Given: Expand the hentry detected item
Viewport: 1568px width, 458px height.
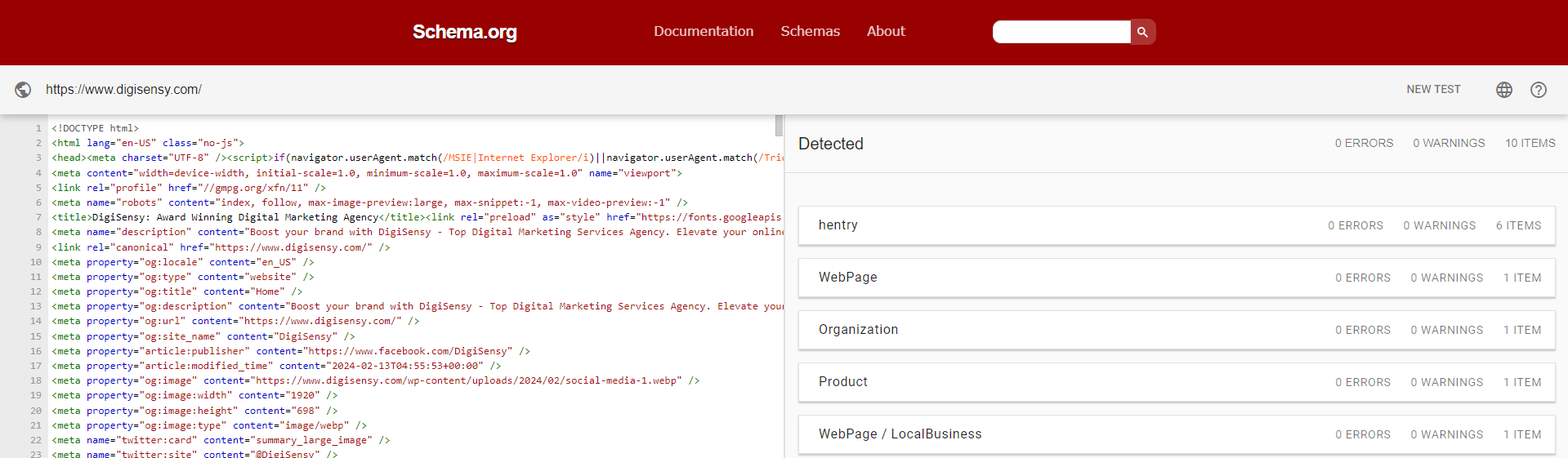Looking at the screenshot, I should [x=1177, y=225].
